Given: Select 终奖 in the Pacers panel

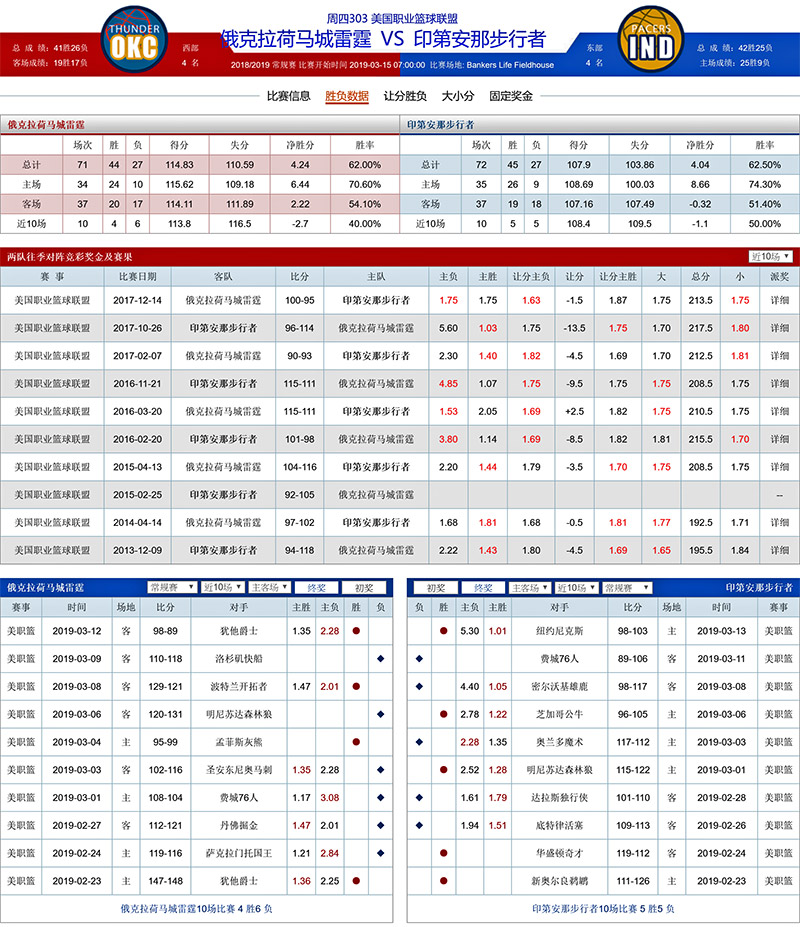Looking at the screenshot, I should 483,588.
